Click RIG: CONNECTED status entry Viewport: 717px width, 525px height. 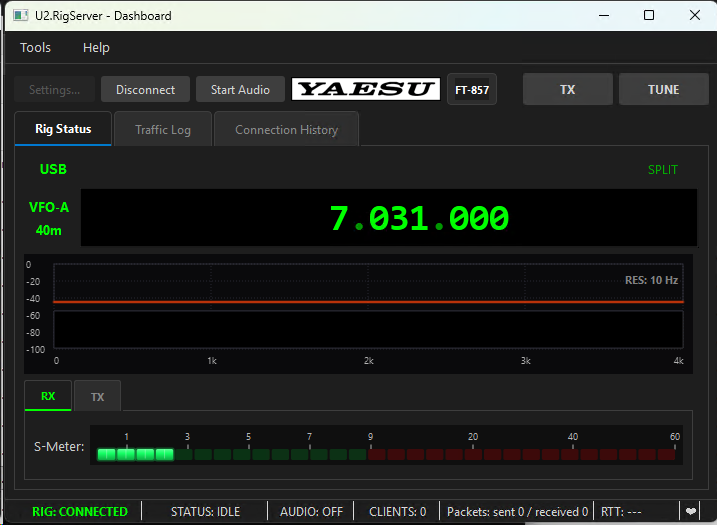click(80, 511)
